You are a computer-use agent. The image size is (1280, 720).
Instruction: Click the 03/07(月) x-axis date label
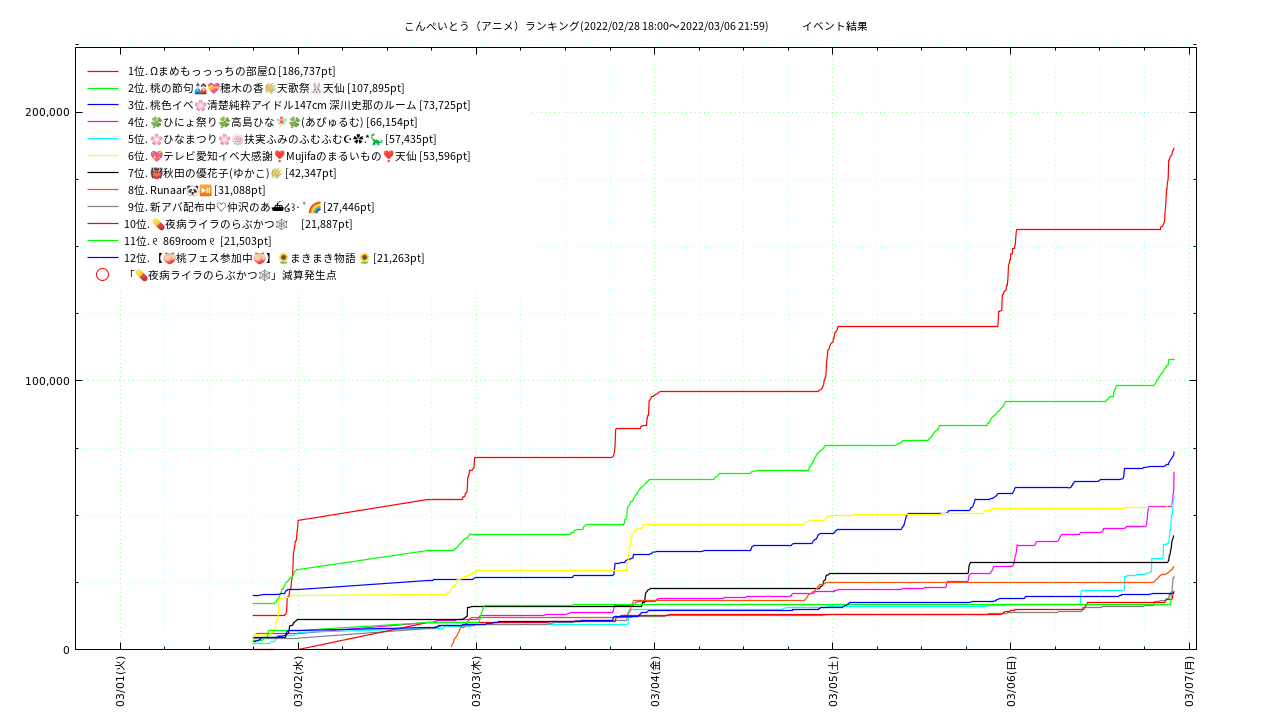(x=1188, y=682)
